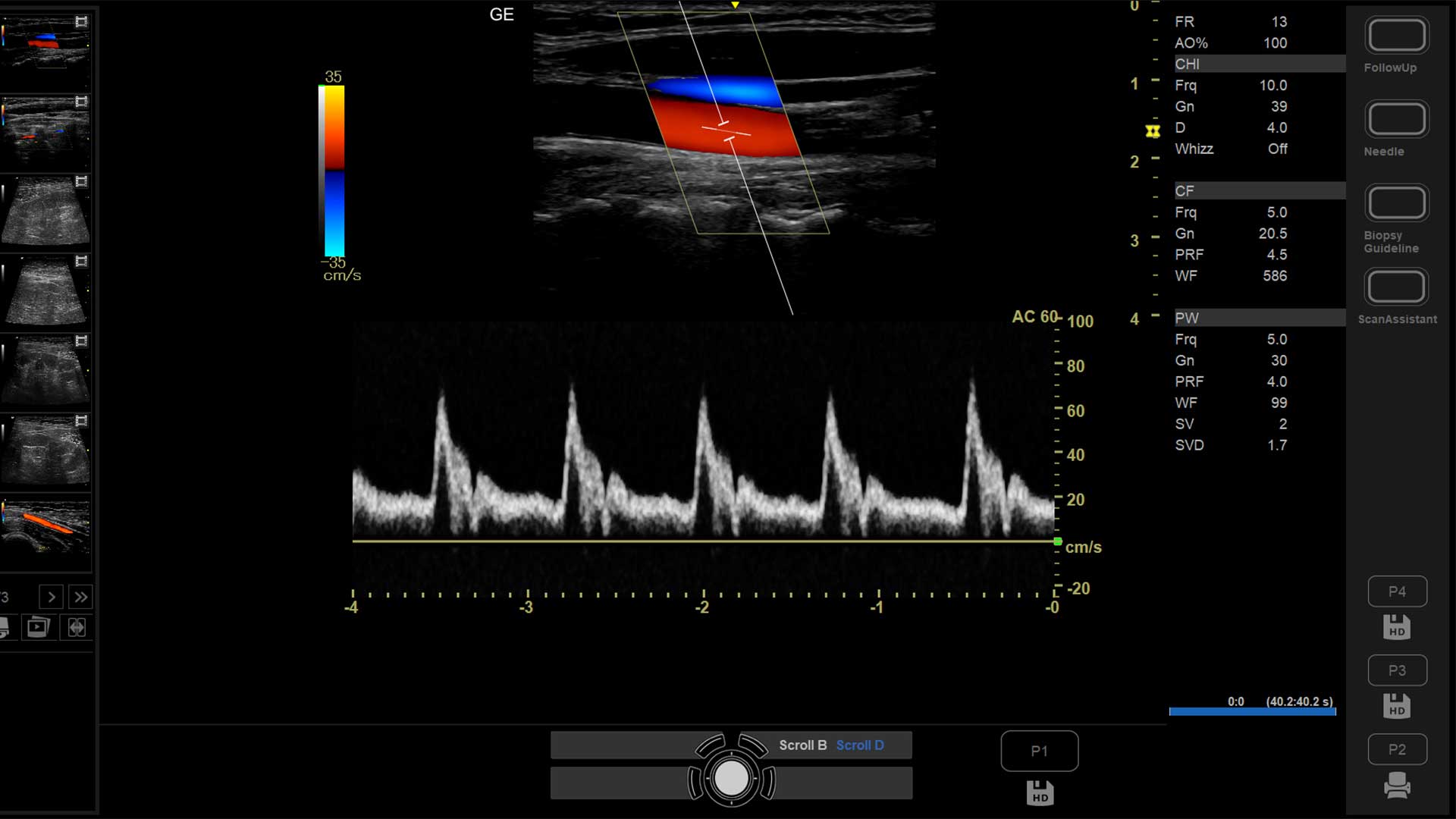Image resolution: width=1456 pixels, height=819 pixels.
Task: Select the PW parameter section header
Action: tap(1260, 318)
